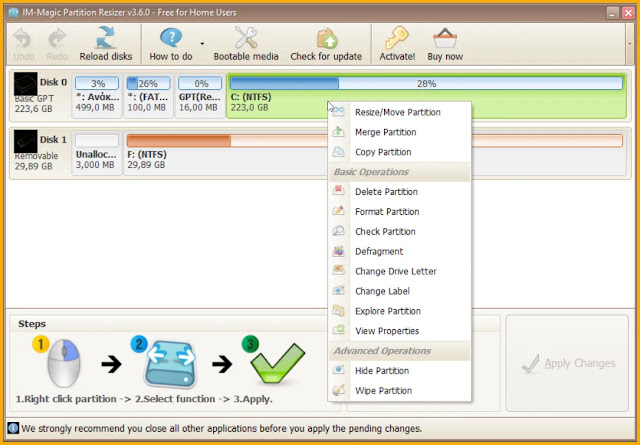Select Defragment in the context menu

(x=400, y=251)
